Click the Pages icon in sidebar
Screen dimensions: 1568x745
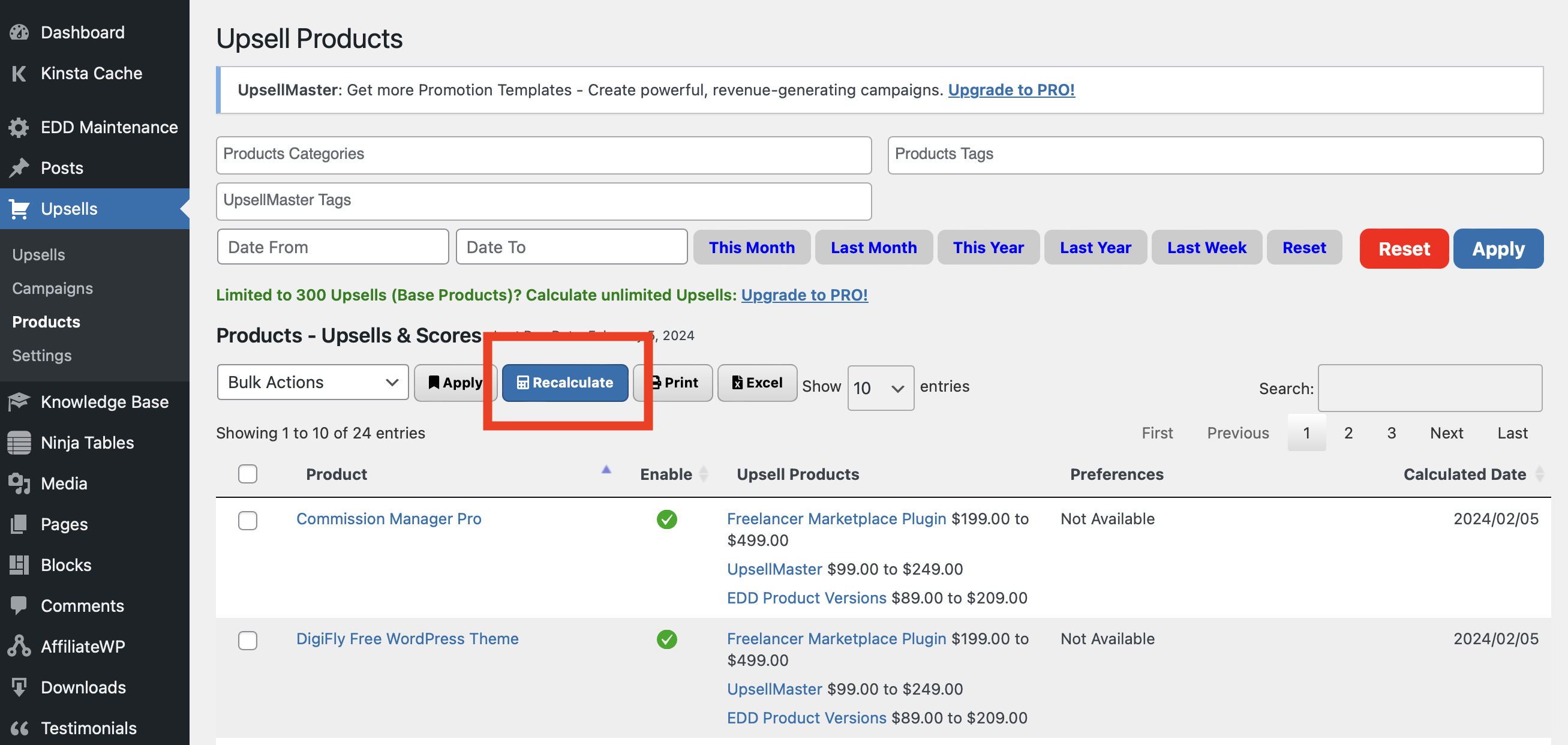[19, 524]
